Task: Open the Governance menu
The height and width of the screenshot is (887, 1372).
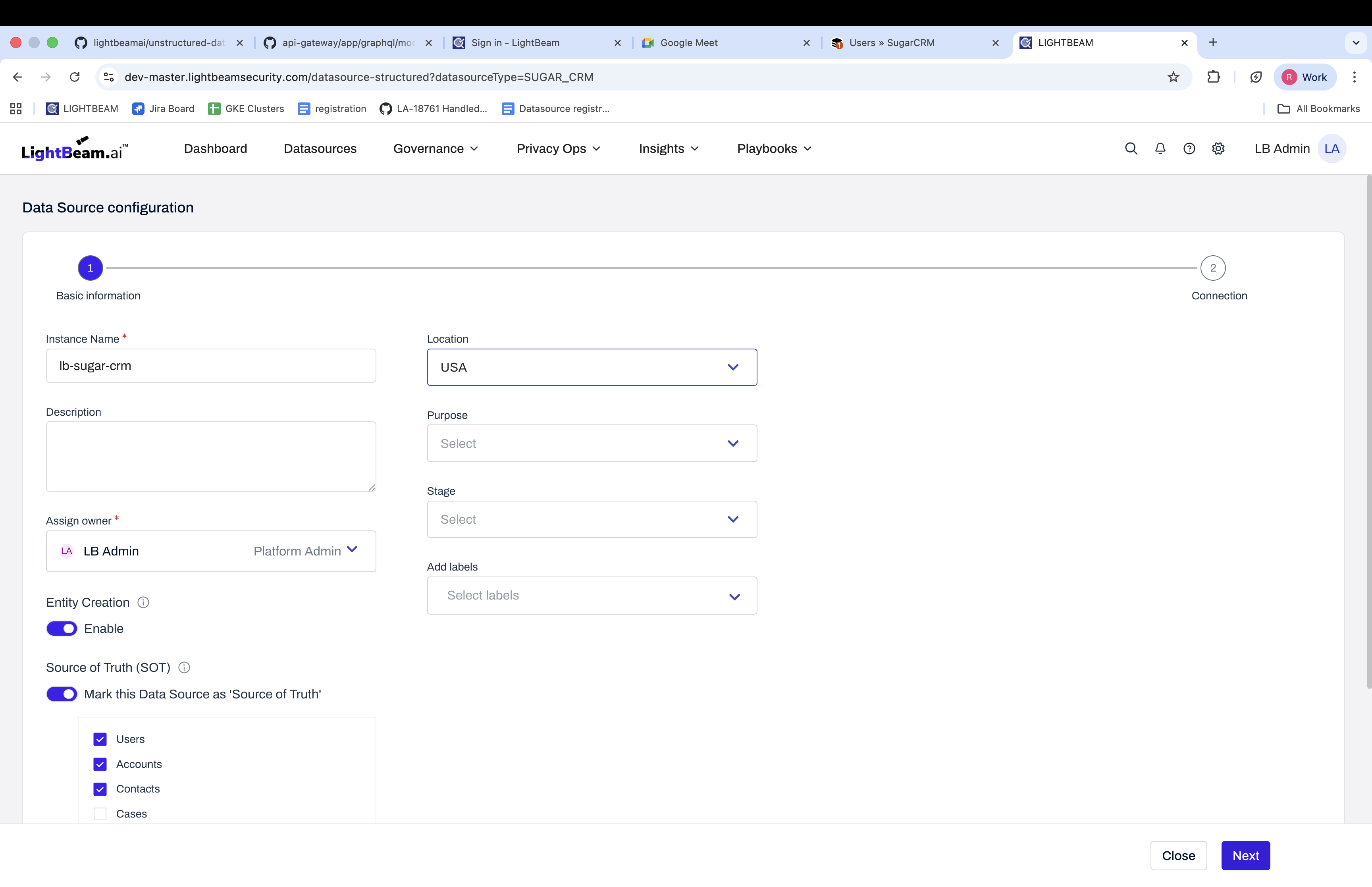Action: click(435, 148)
